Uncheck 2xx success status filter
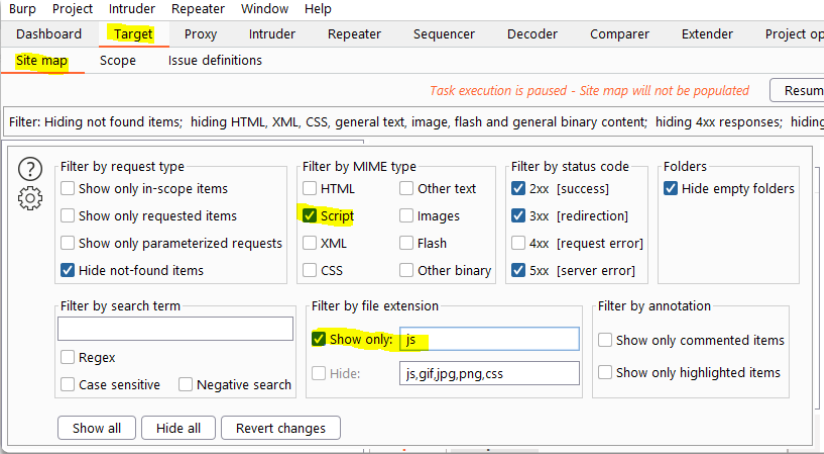 tap(518, 188)
